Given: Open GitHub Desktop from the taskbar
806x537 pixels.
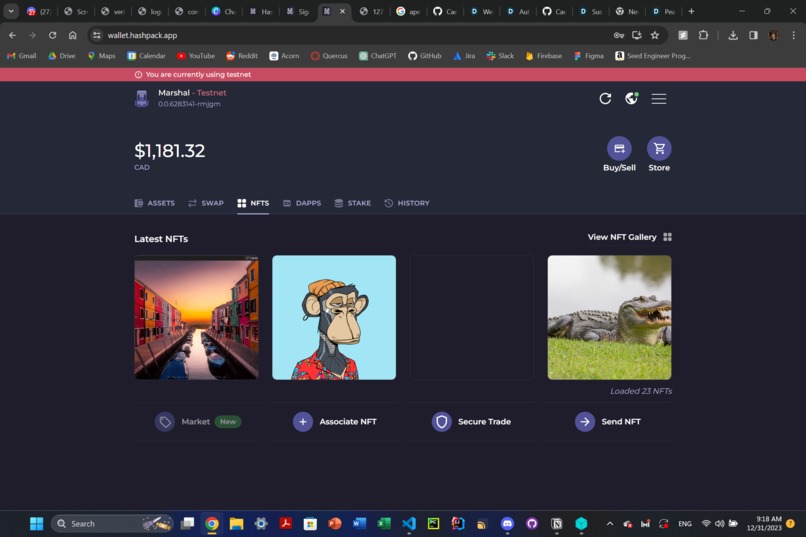Looking at the screenshot, I should [x=532, y=524].
